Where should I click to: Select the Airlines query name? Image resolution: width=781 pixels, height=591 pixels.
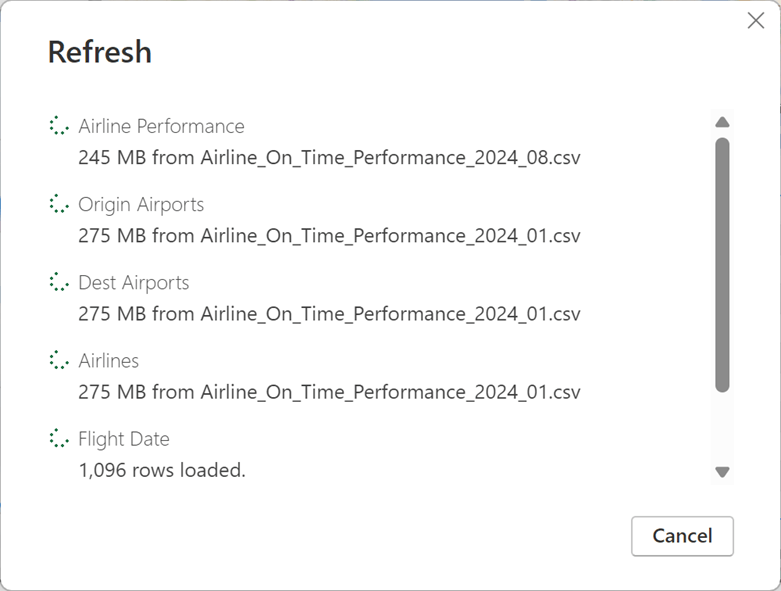(108, 360)
